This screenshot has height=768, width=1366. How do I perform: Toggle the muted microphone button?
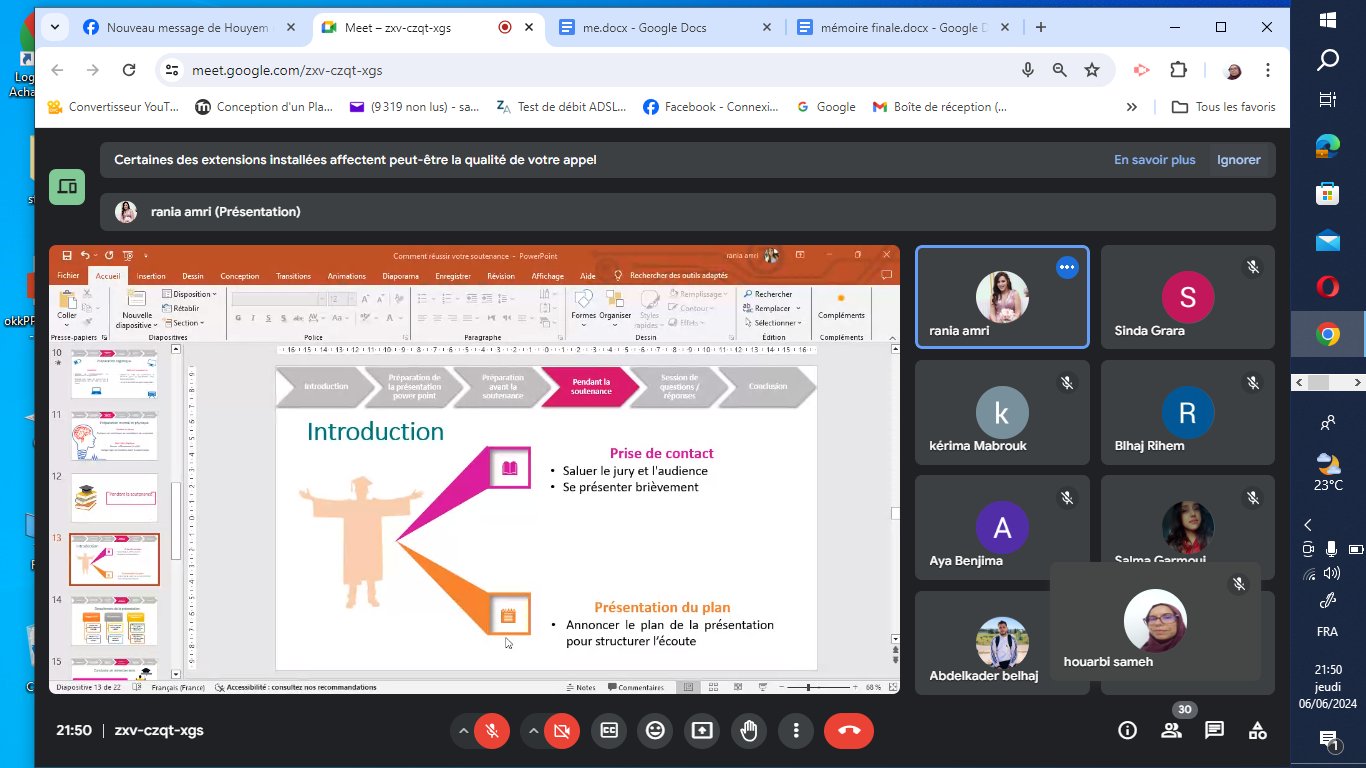click(x=491, y=730)
